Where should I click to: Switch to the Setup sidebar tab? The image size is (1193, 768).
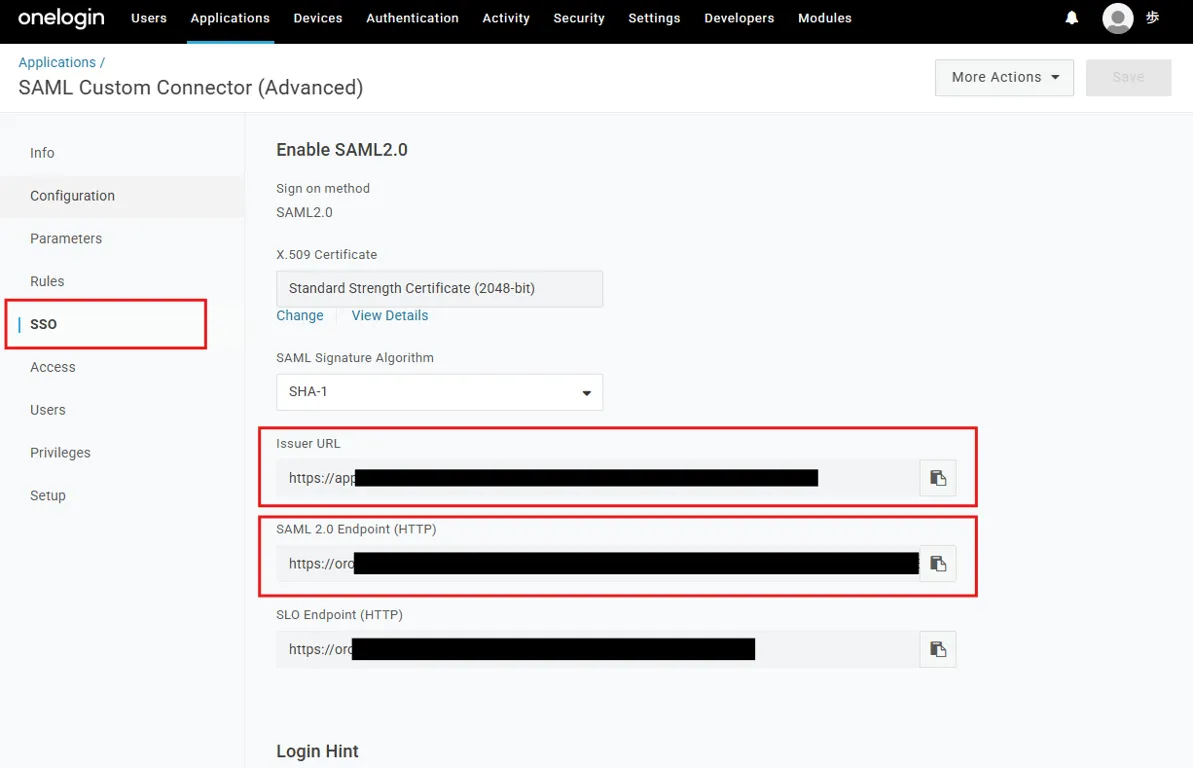tap(122, 496)
